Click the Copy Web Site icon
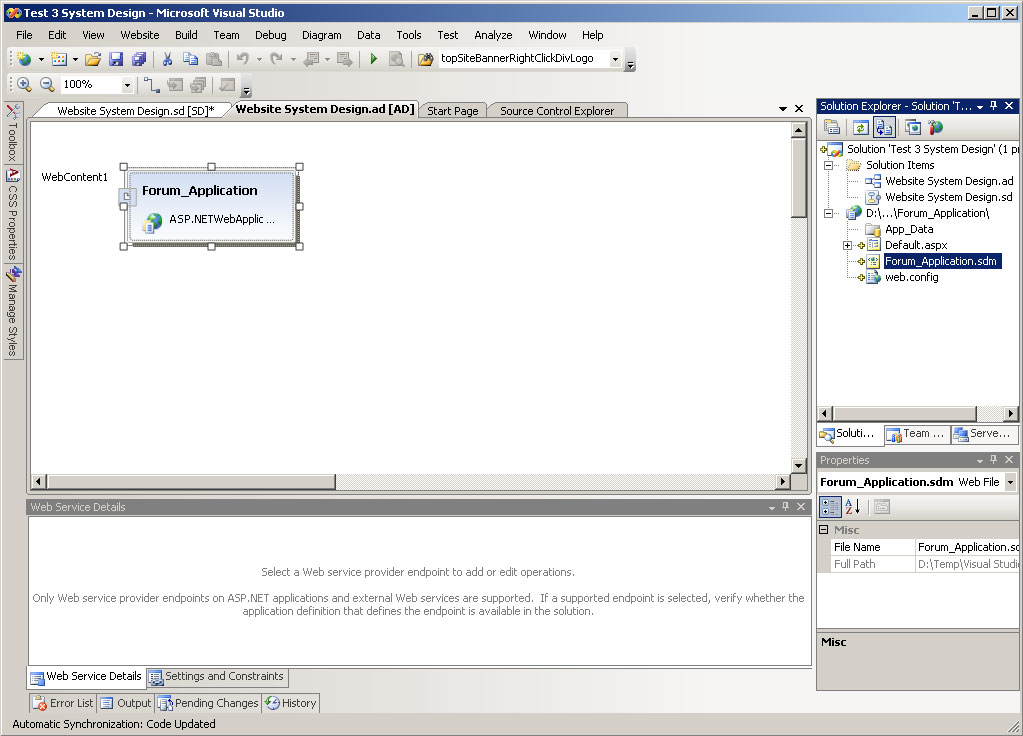 point(913,127)
